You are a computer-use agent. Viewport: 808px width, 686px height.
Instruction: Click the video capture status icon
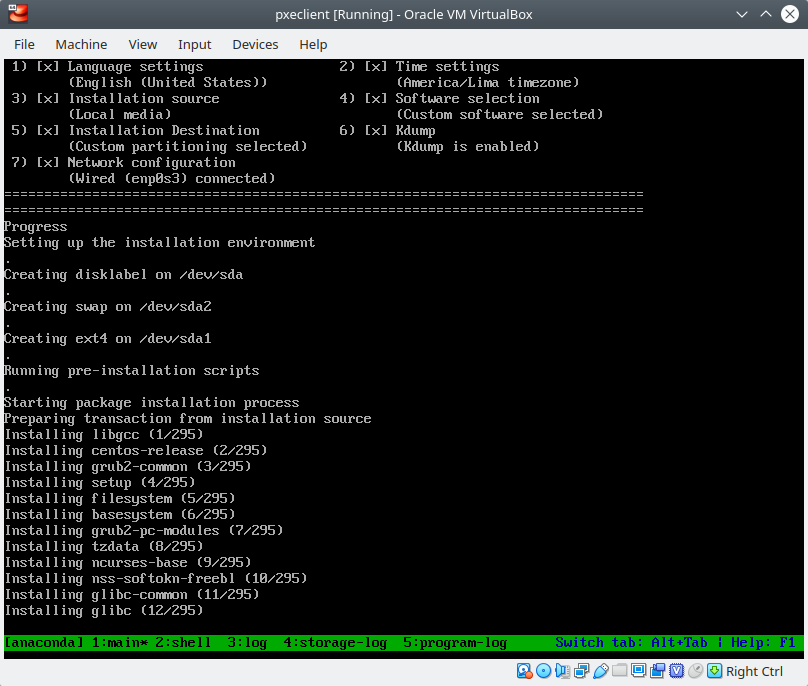[x=658, y=671]
